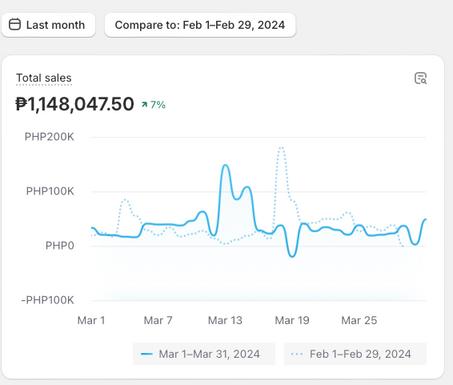The height and width of the screenshot is (385, 453).
Task: Toggle the Feb 1–Feb 29, 2024 legend series
Action: [355, 354]
